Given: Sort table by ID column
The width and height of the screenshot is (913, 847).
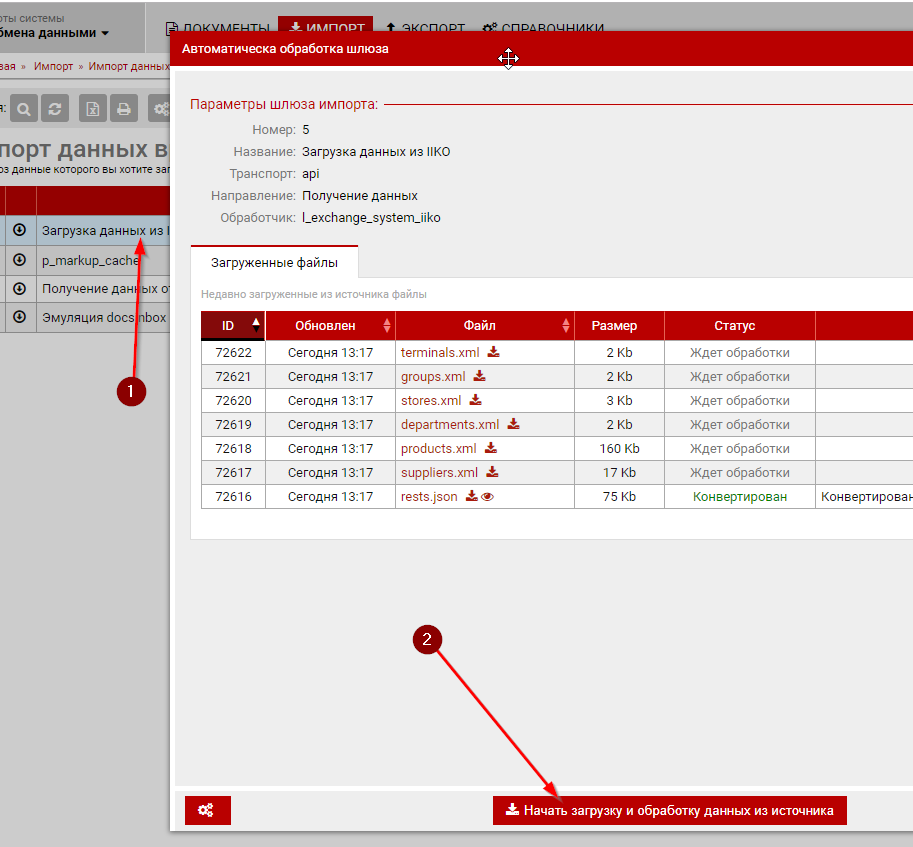Looking at the screenshot, I should 233,325.
